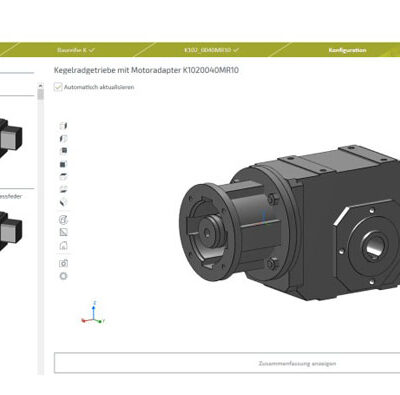
Task: Reset the 3D view with home icon
Action: coord(63,246)
